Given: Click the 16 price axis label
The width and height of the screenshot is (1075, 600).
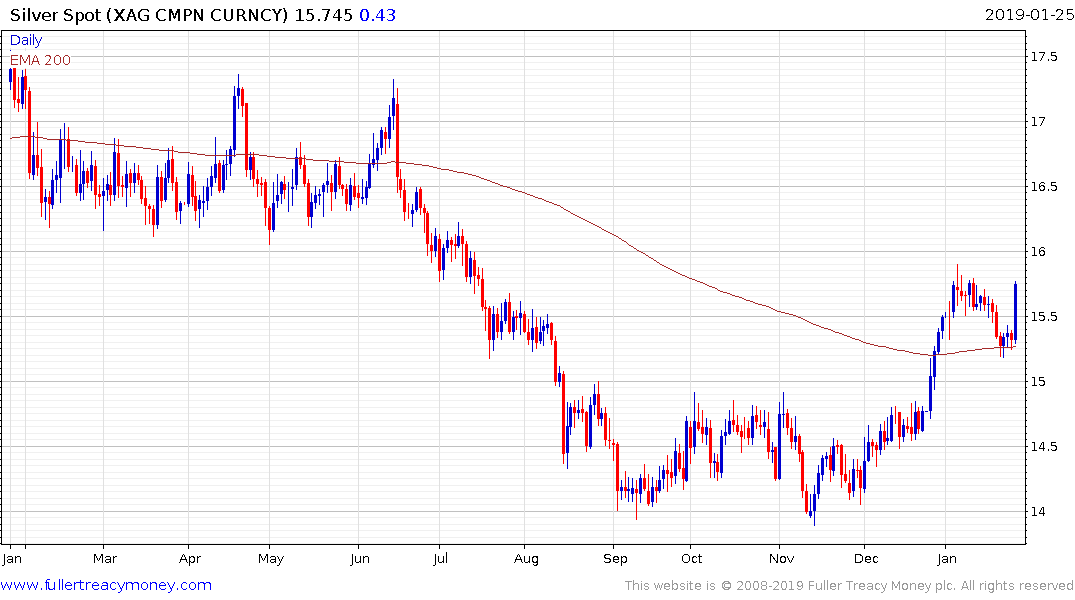Looking at the screenshot, I should [x=1038, y=252].
